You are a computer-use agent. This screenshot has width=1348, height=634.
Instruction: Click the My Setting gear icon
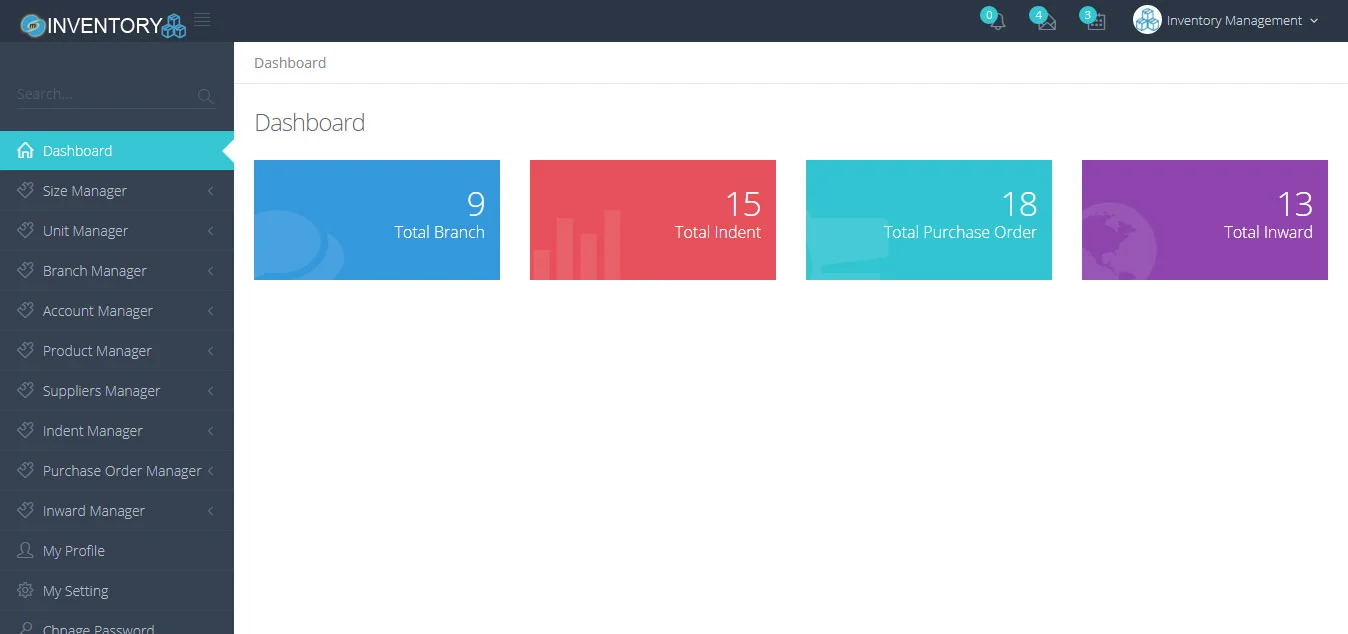click(26, 590)
